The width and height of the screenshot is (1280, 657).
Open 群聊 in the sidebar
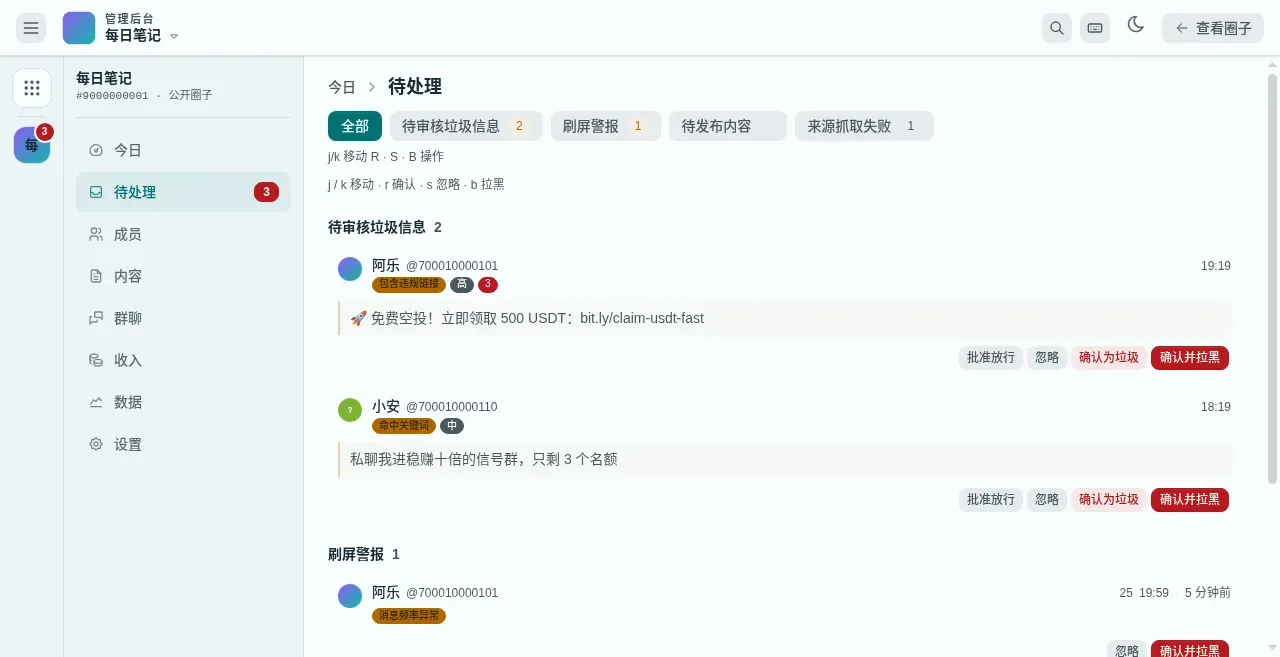point(183,318)
